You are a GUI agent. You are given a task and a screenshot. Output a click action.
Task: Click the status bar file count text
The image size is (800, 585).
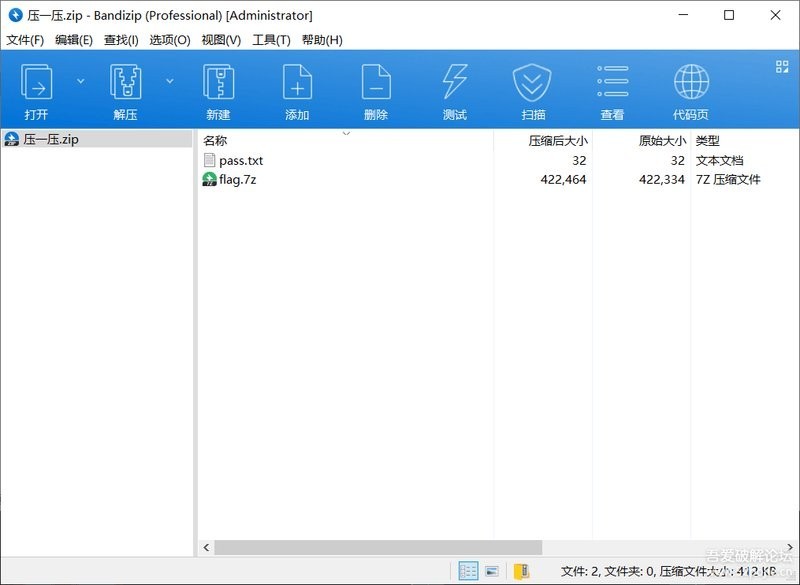click(x=669, y=571)
